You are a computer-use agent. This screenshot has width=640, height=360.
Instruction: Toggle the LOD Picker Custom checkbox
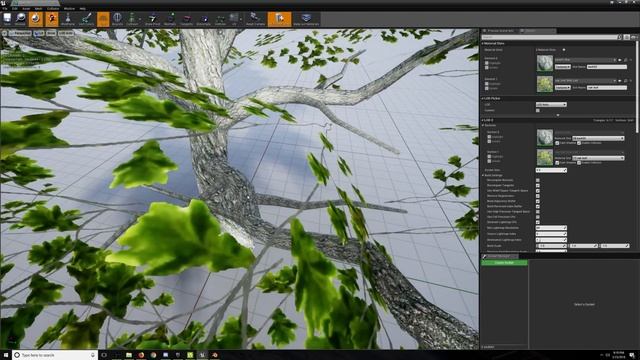point(538,110)
